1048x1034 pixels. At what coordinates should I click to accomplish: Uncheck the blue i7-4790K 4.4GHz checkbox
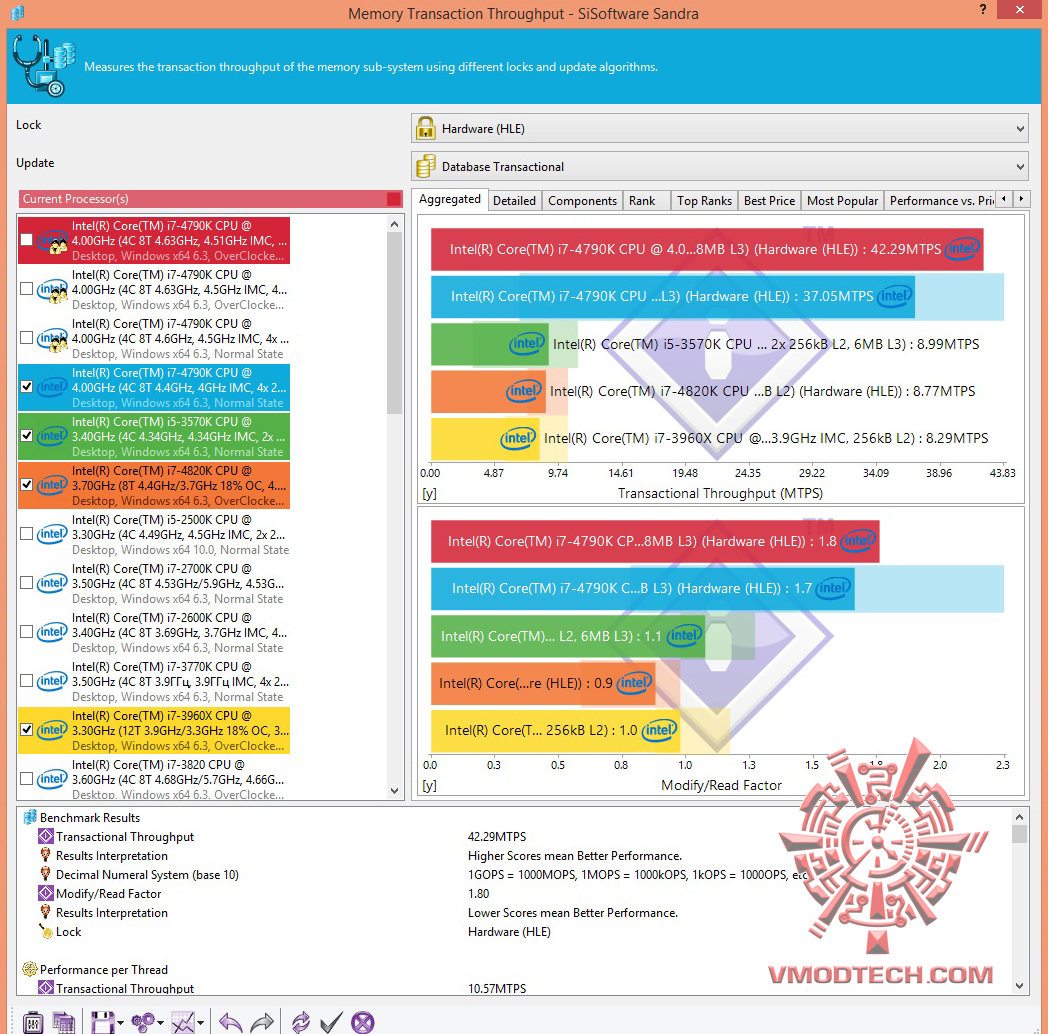(x=26, y=386)
